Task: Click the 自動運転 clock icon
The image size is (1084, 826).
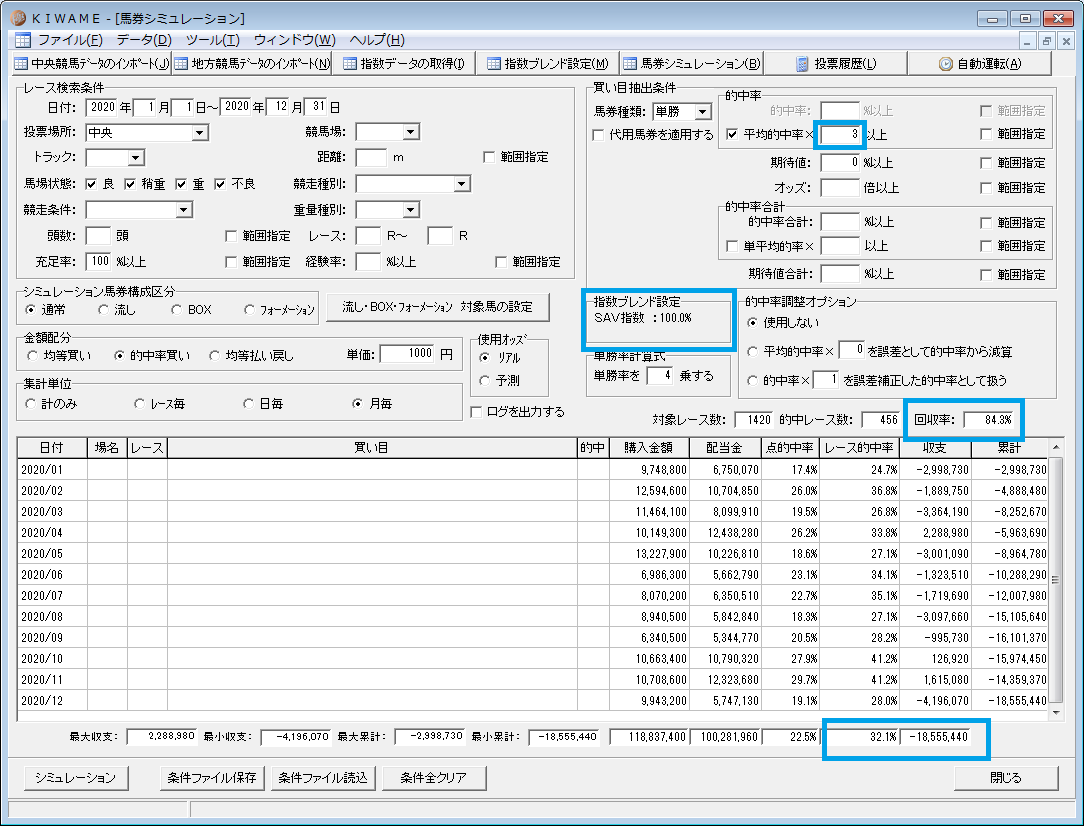Action: coord(946,64)
